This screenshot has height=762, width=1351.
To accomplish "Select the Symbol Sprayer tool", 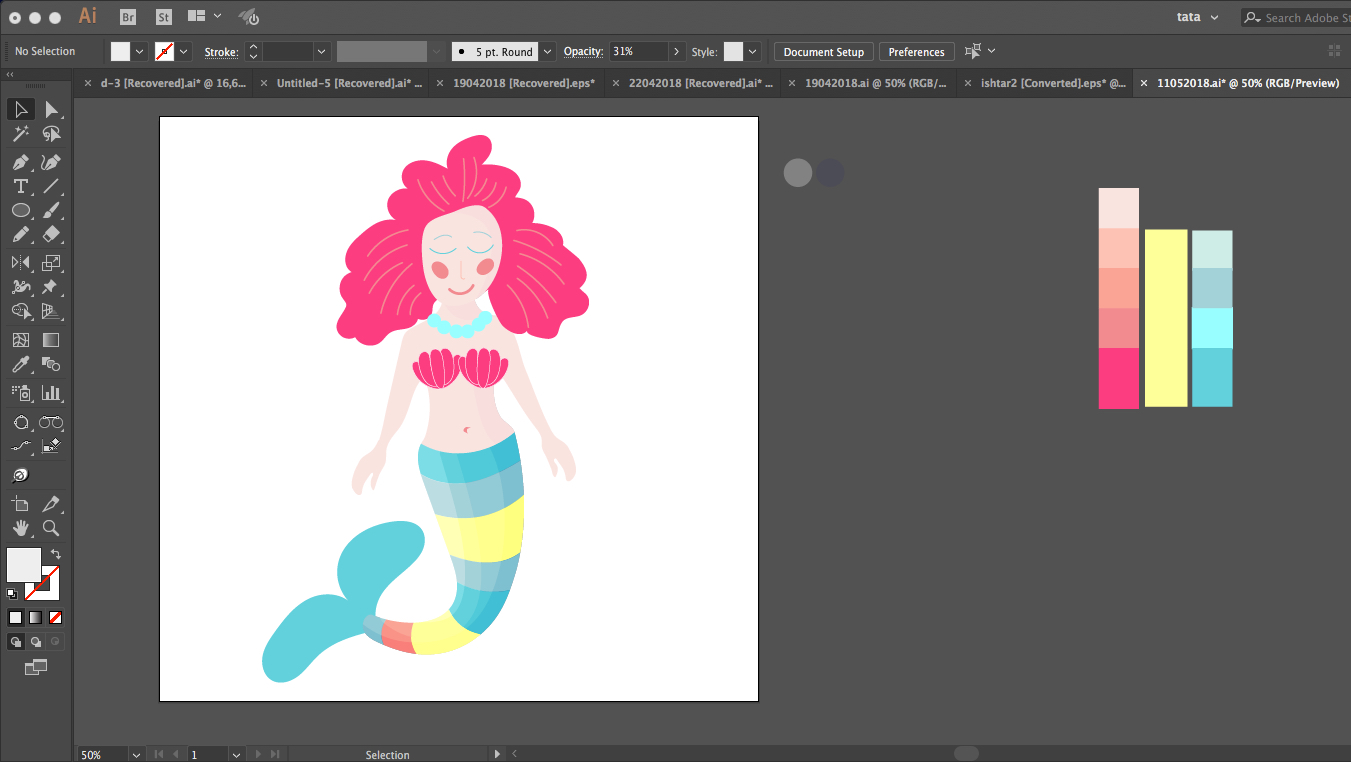I will coord(21,393).
